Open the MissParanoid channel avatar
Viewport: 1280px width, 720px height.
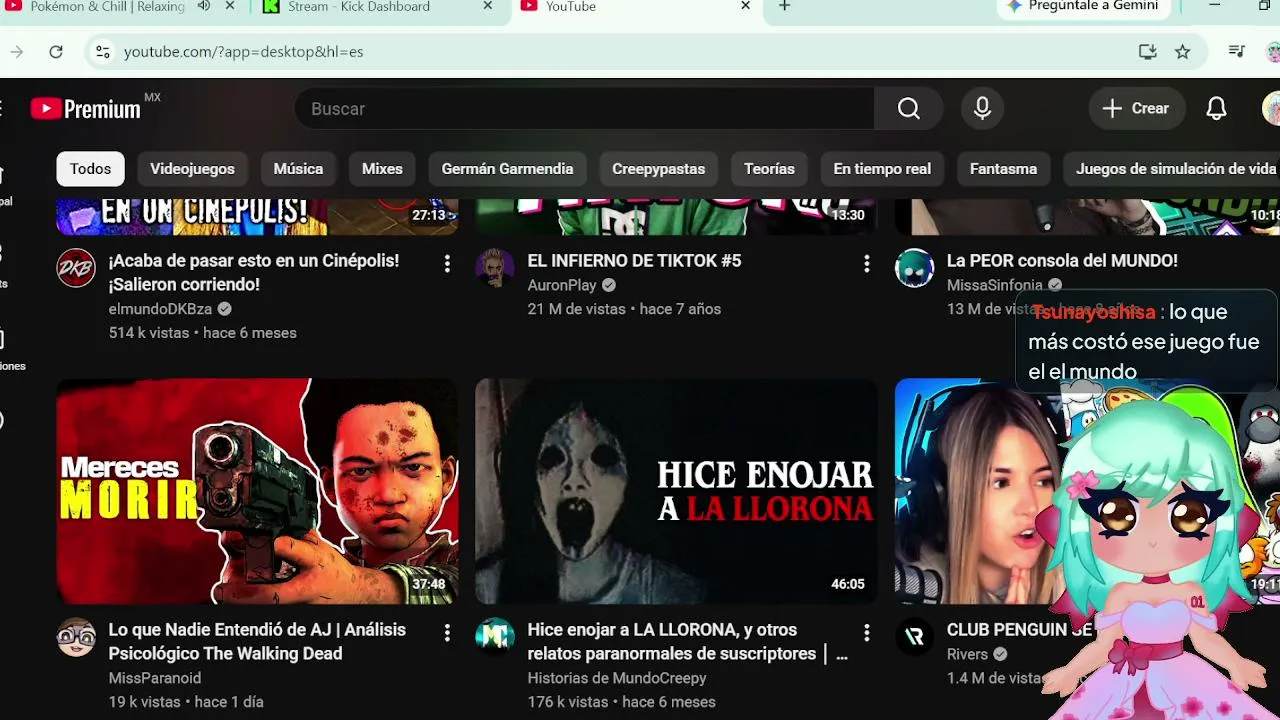[76, 637]
